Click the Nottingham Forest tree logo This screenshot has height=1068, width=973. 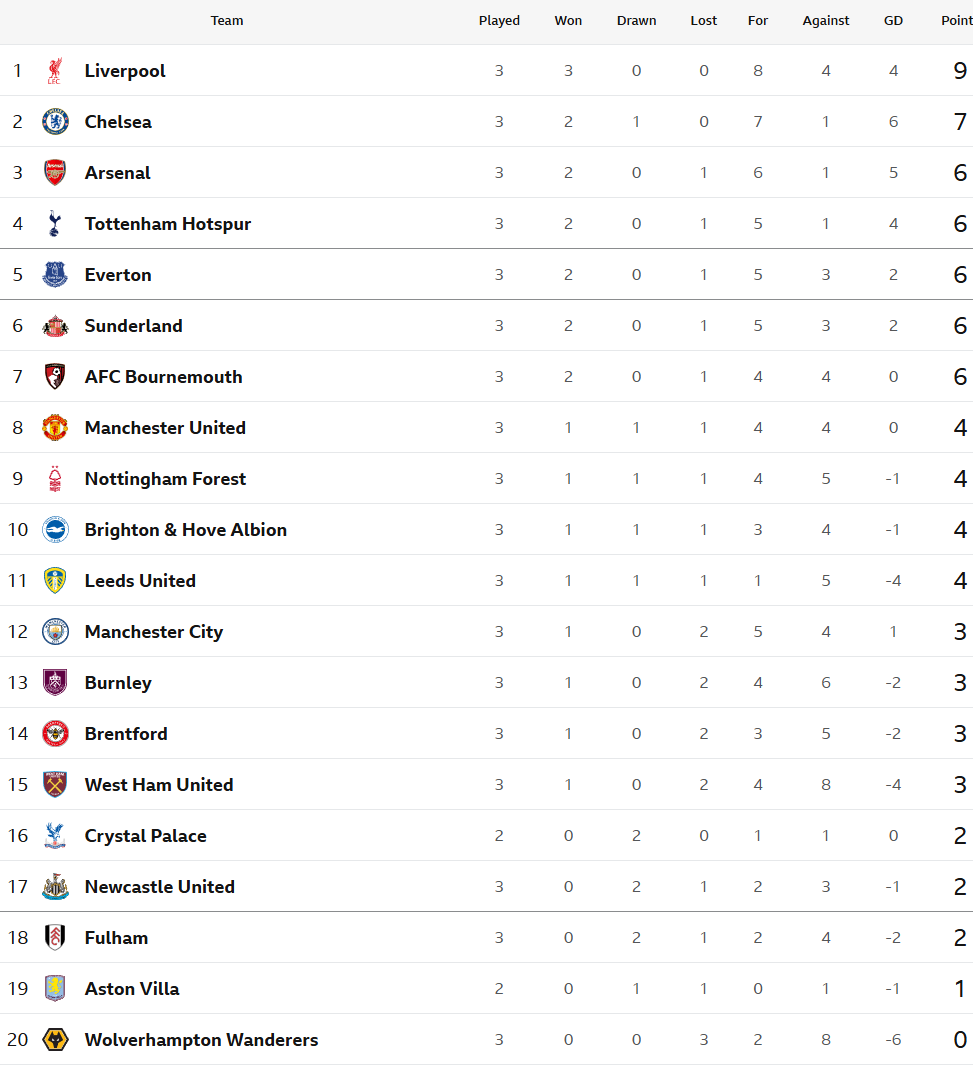coord(55,479)
